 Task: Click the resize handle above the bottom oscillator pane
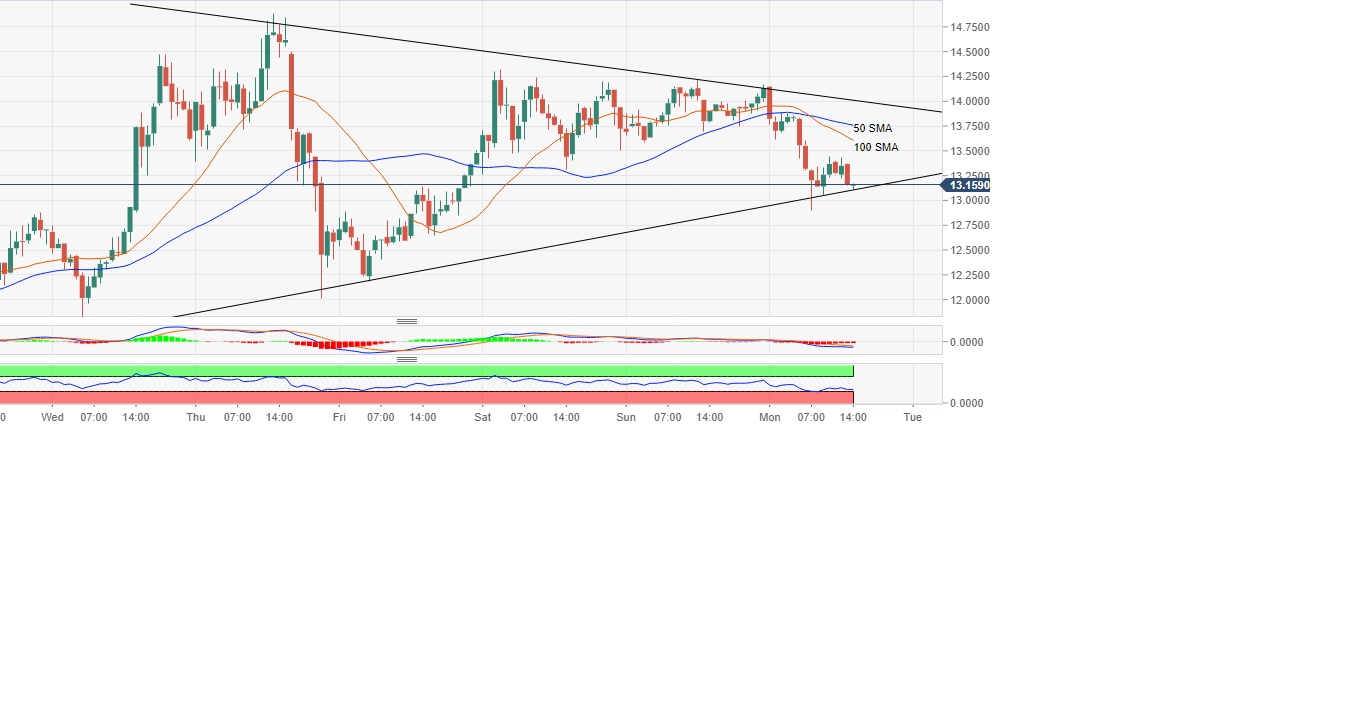tap(407, 359)
